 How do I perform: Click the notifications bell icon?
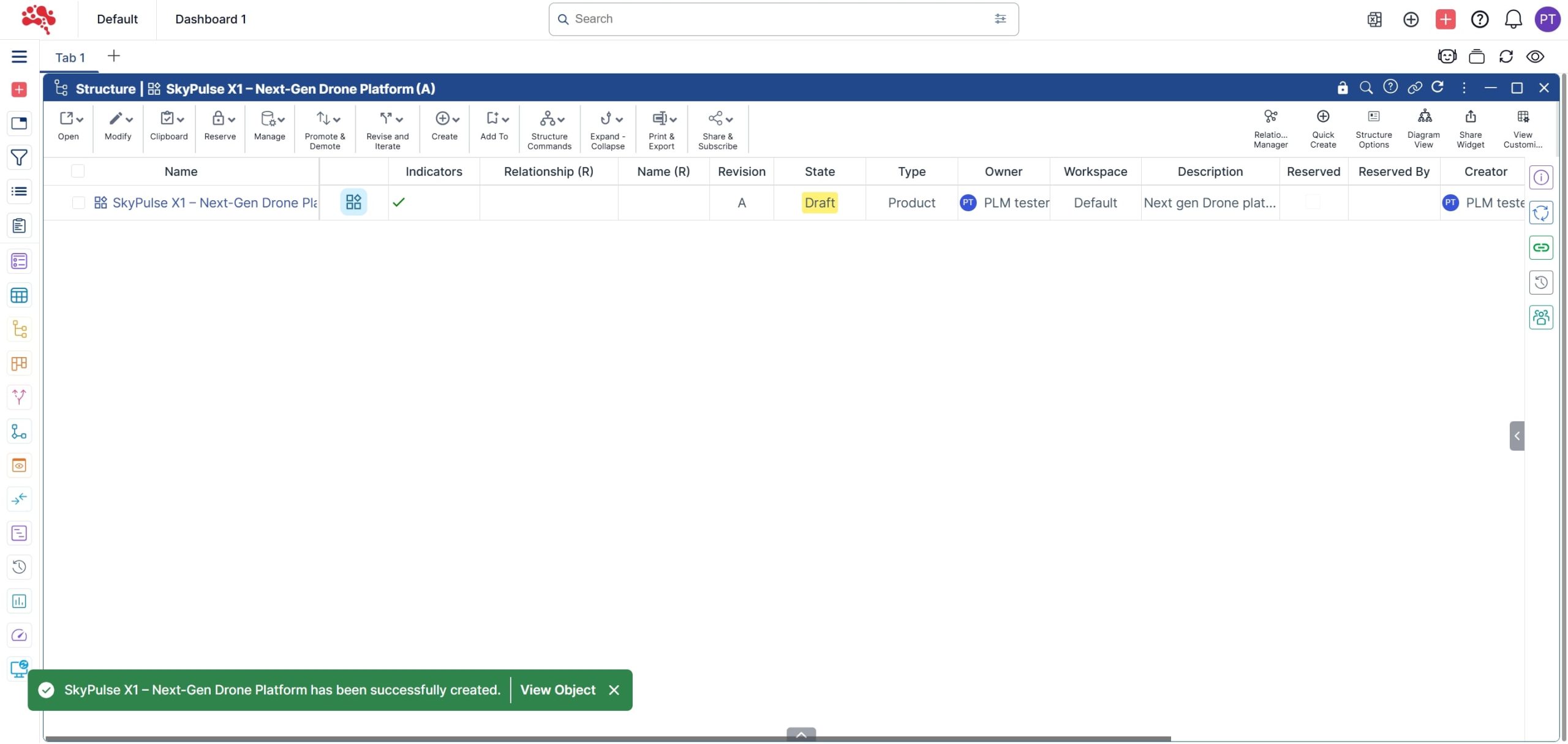pos(1513,20)
